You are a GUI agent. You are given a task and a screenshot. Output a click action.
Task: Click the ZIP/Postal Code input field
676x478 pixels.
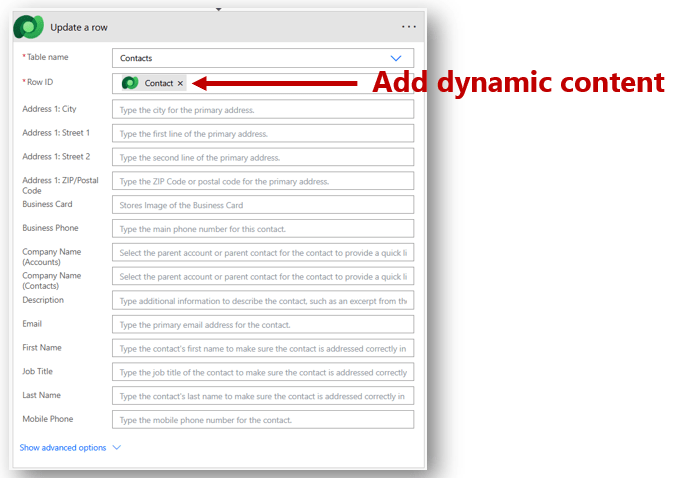[263, 181]
